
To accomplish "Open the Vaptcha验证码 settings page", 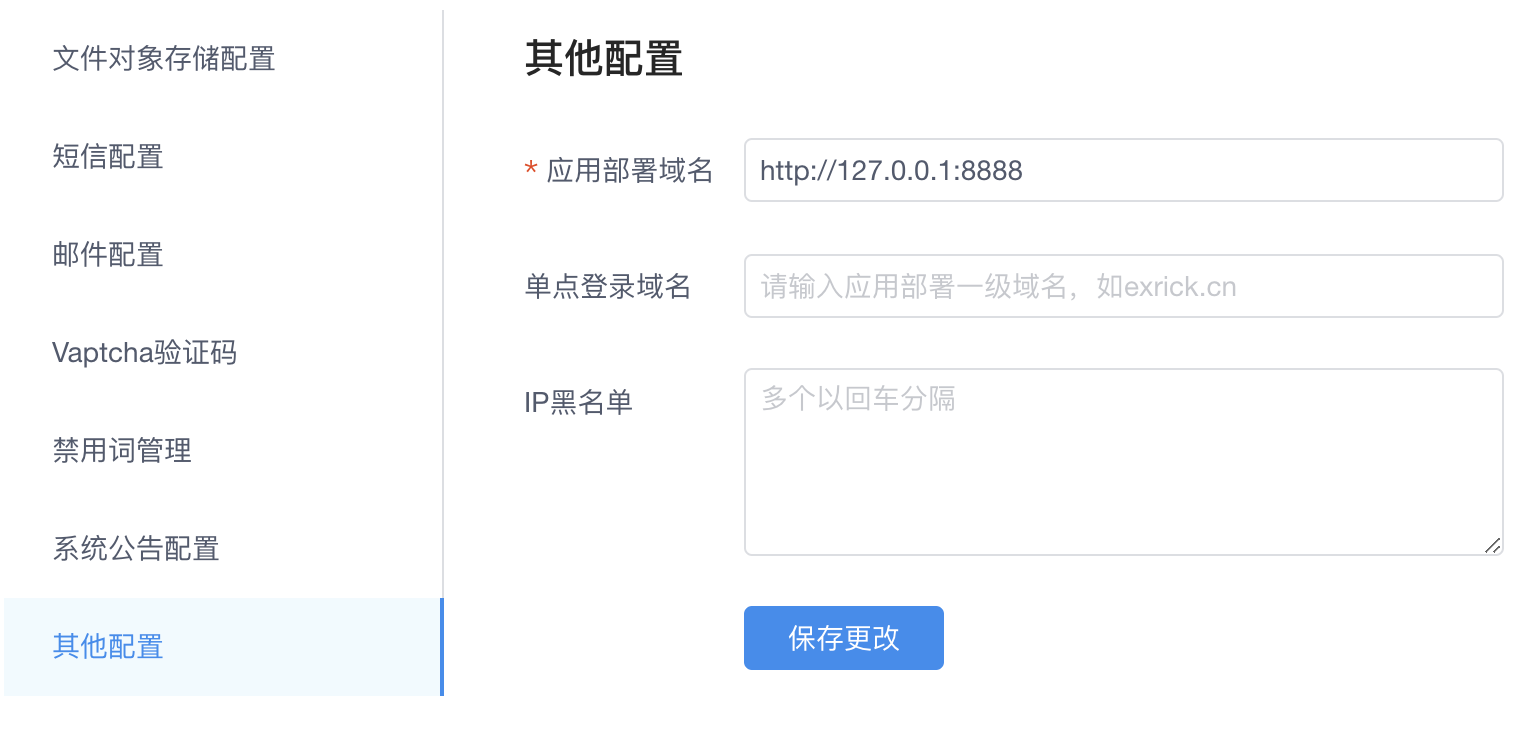I will 222,353.
